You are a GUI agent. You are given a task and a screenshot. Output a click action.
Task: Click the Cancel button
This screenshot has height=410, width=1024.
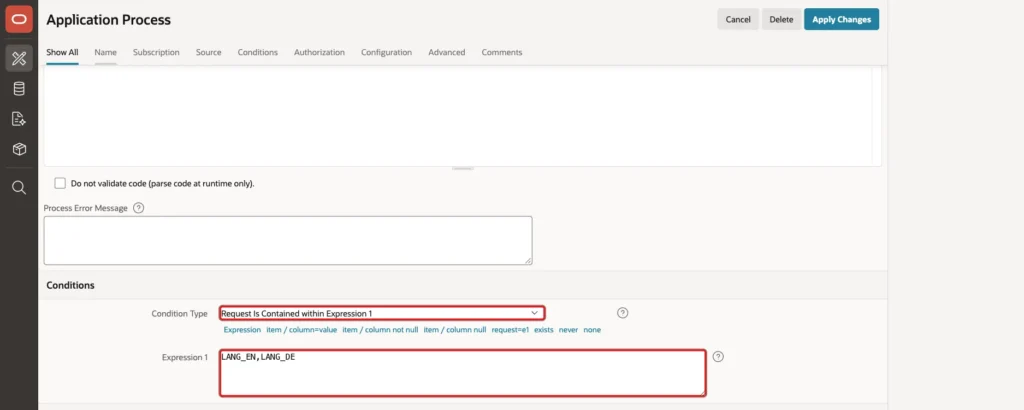(x=738, y=19)
